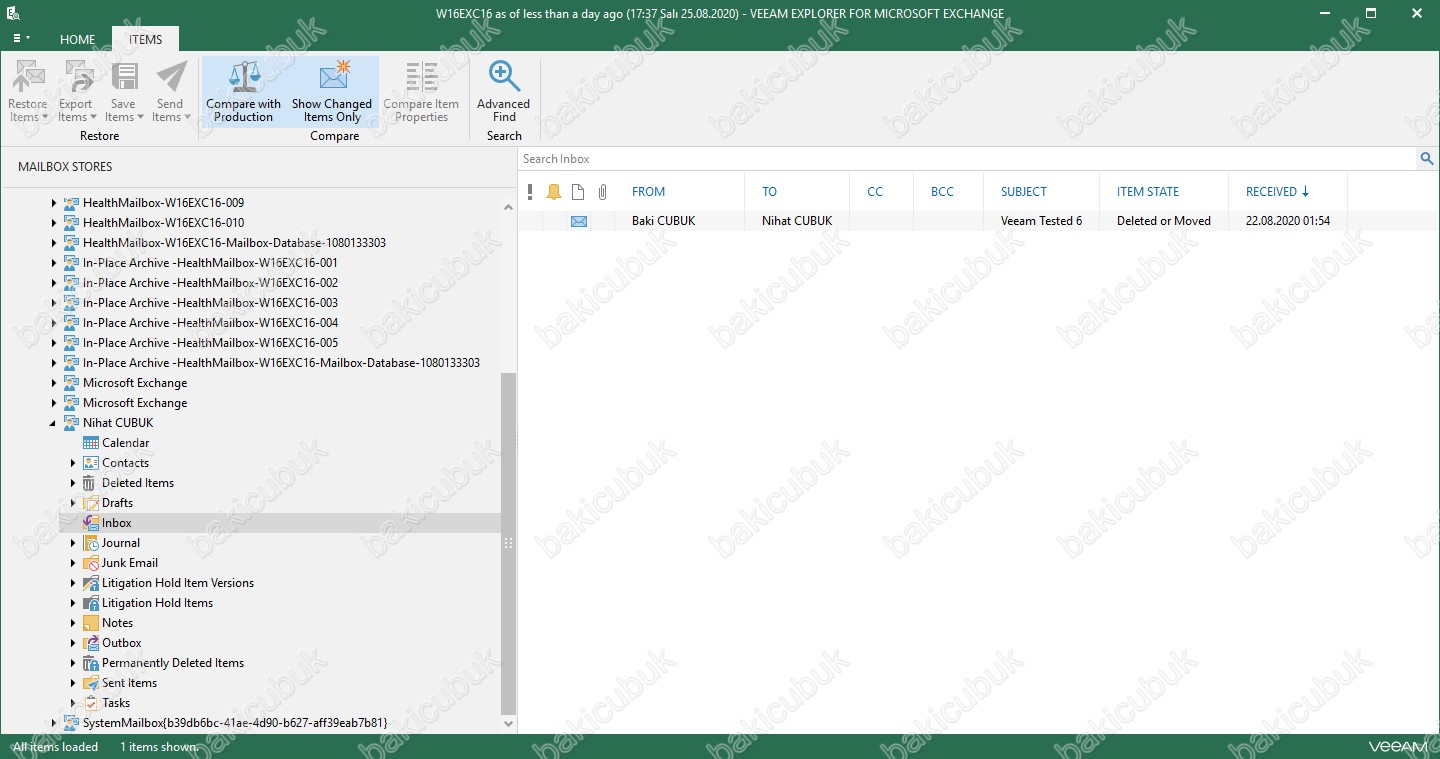Click the pane splitter grip handle
The width and height of the screenshot is (1440, 759).
click(x=508, y=543)
